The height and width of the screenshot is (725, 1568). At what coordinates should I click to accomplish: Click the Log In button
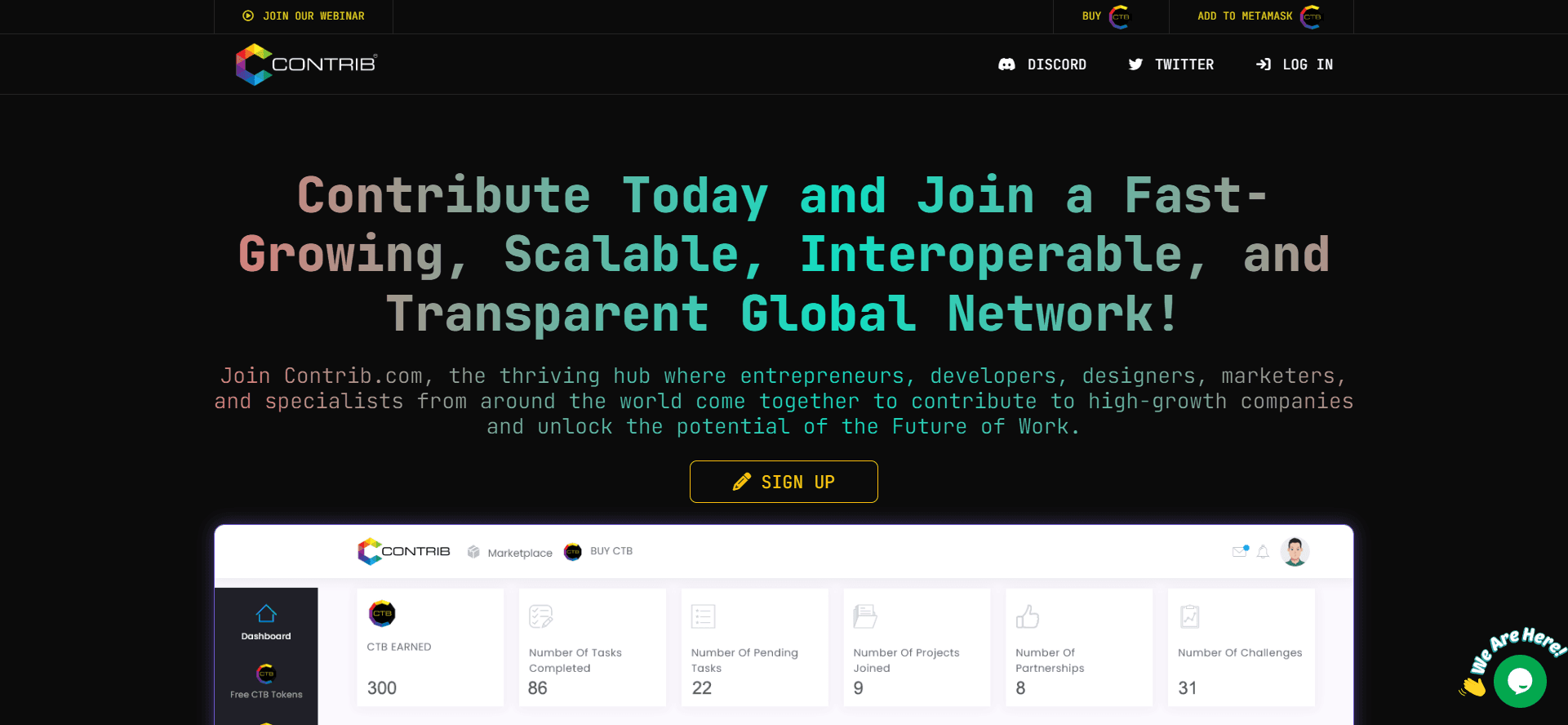point(1294,64)
